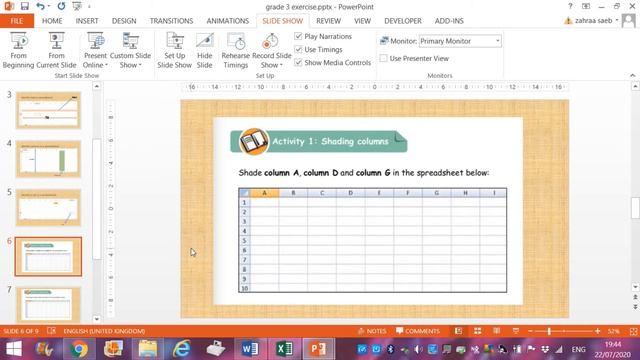Screen dimensions: 640x360
Task: Select slide 7 thumbnail
Action: (48, 304)
